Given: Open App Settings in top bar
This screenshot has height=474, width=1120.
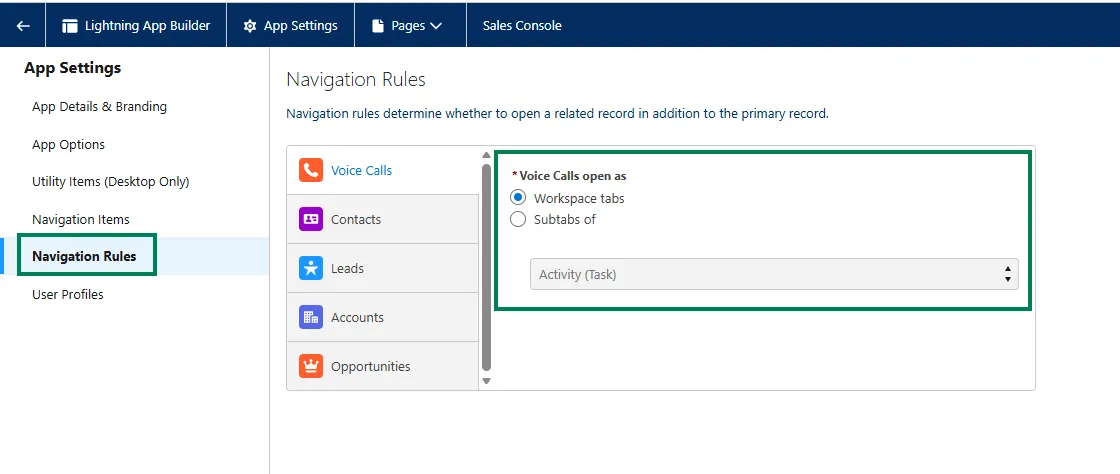Looking at the screenshot, I should [x=301, y=26].
